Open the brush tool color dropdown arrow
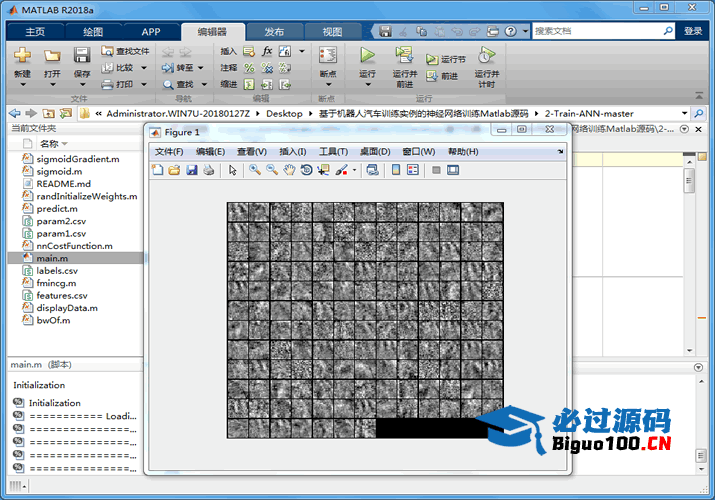The height and width of the screenshot is (500, 715). (354, 170)
